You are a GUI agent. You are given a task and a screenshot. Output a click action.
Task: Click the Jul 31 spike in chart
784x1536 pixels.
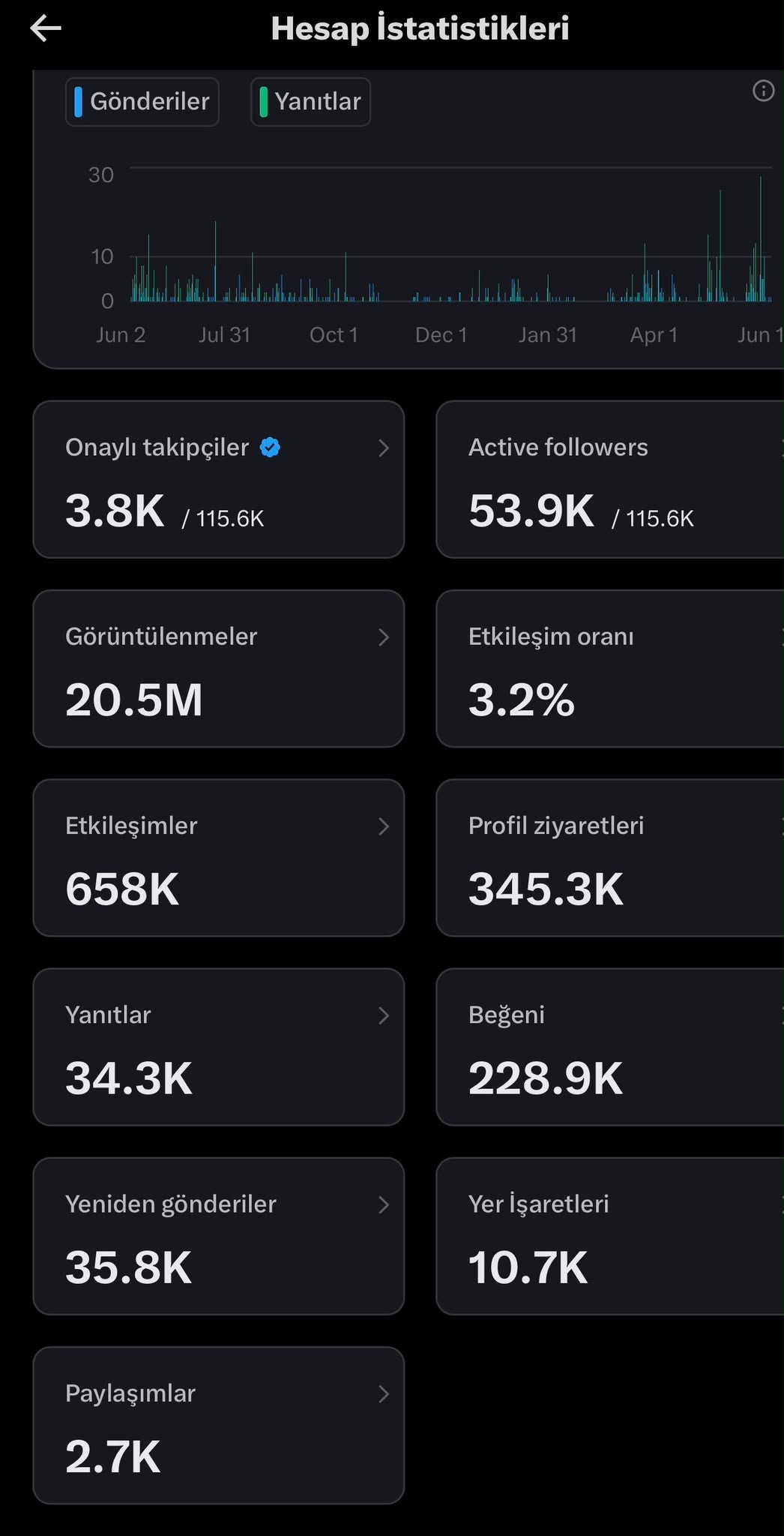215,261
